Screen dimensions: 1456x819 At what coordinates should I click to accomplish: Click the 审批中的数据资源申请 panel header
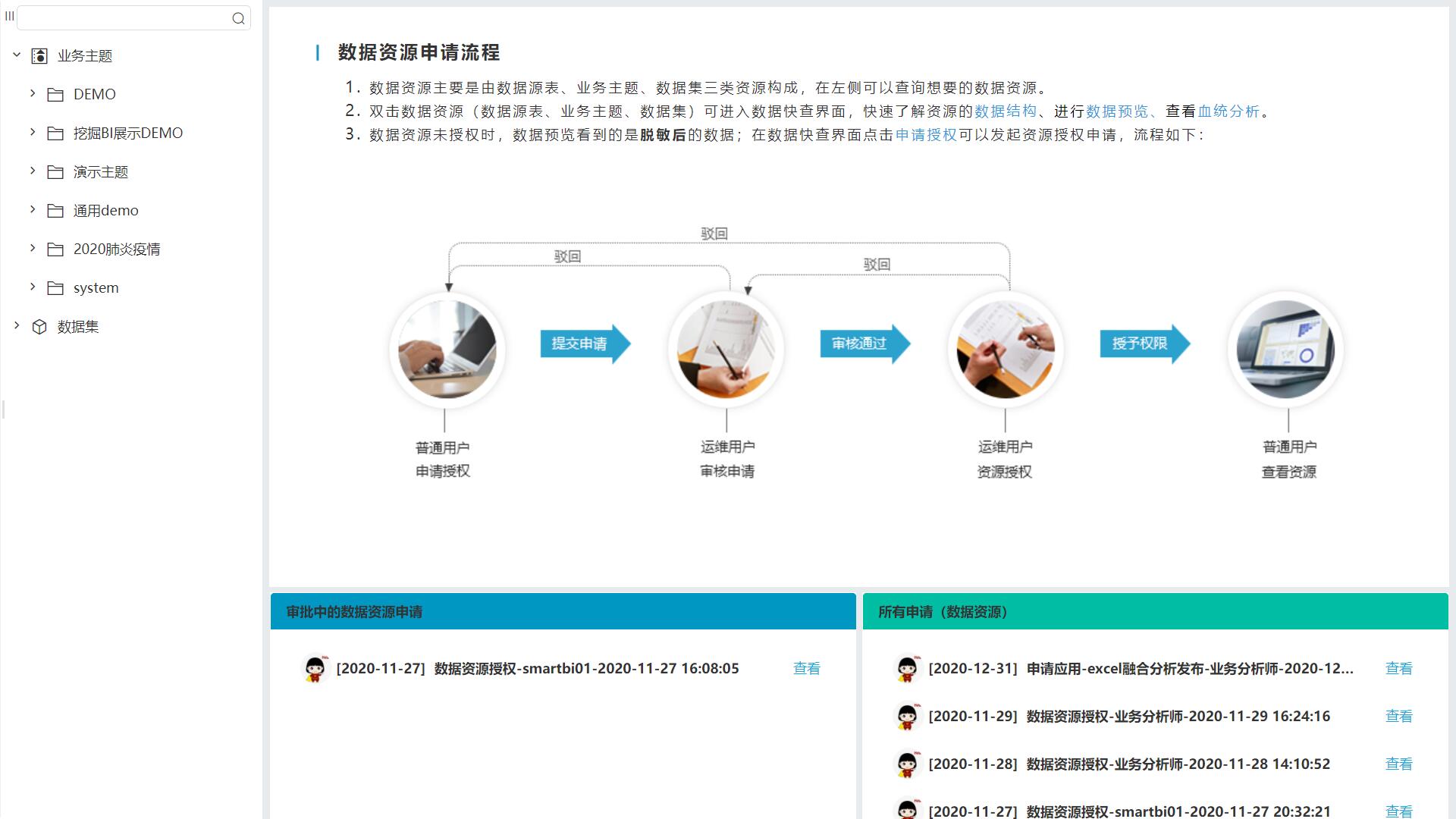(x=563, y=611)
